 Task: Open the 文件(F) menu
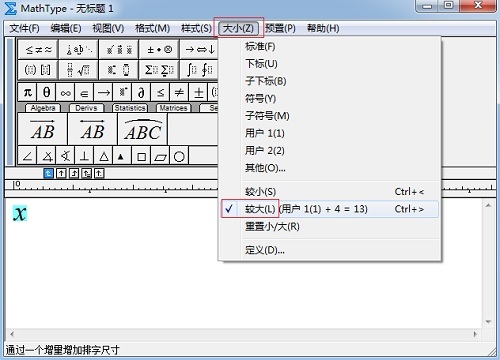(24, 28)
